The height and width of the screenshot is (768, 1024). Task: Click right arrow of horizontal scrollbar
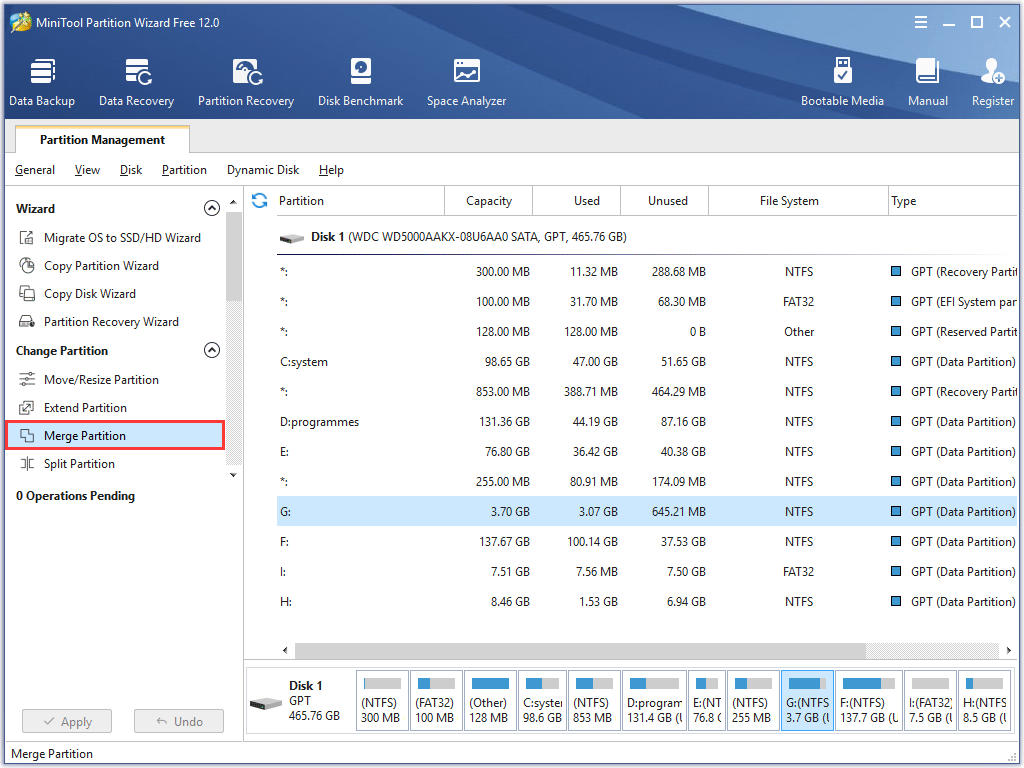(1009, 650)
